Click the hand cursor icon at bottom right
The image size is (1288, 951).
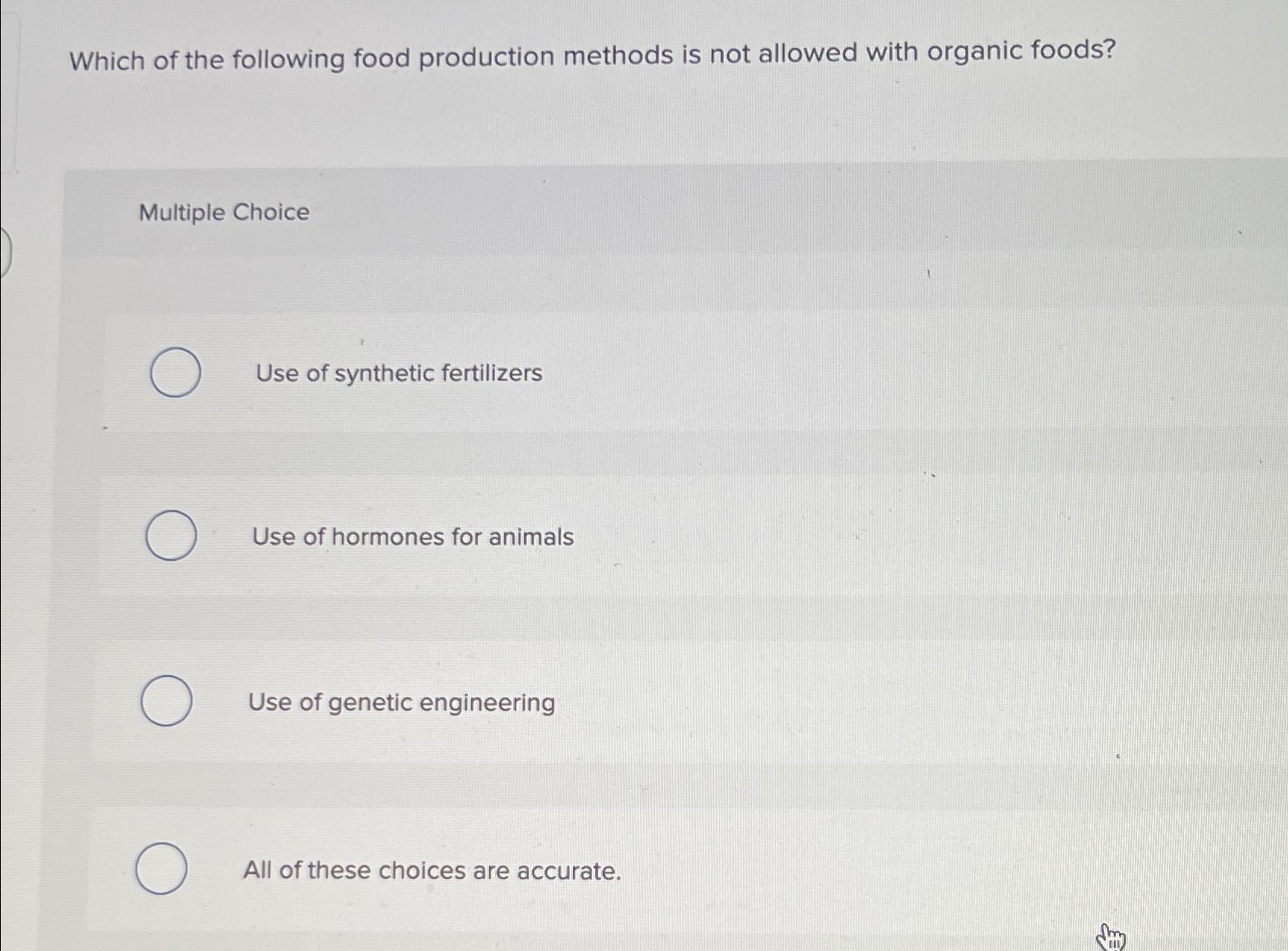tap(1112, 937)
